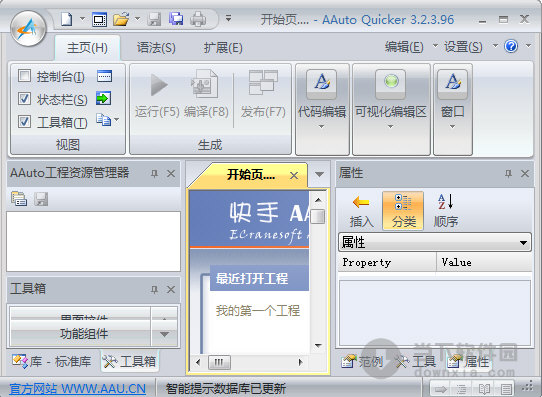This screenshot has height=397, width=542.
Task: Expand the 设置(S) dropdown arrow
Action: 495,45
